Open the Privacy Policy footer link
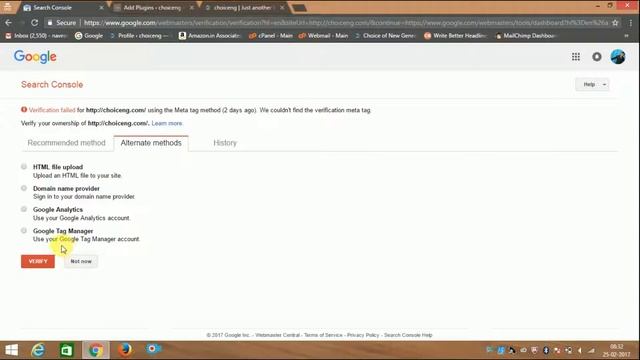The width and height of the screenshot is (640, 360). 363,335
